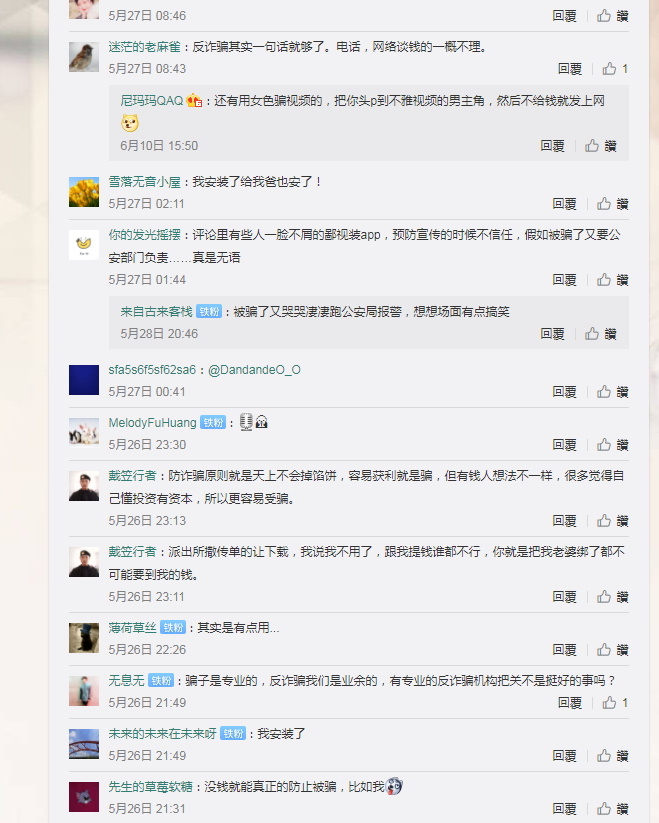659x823 pixels.
Task: Click 铁粉 badge next to 薄荷草丝
Action: point(173,628)
